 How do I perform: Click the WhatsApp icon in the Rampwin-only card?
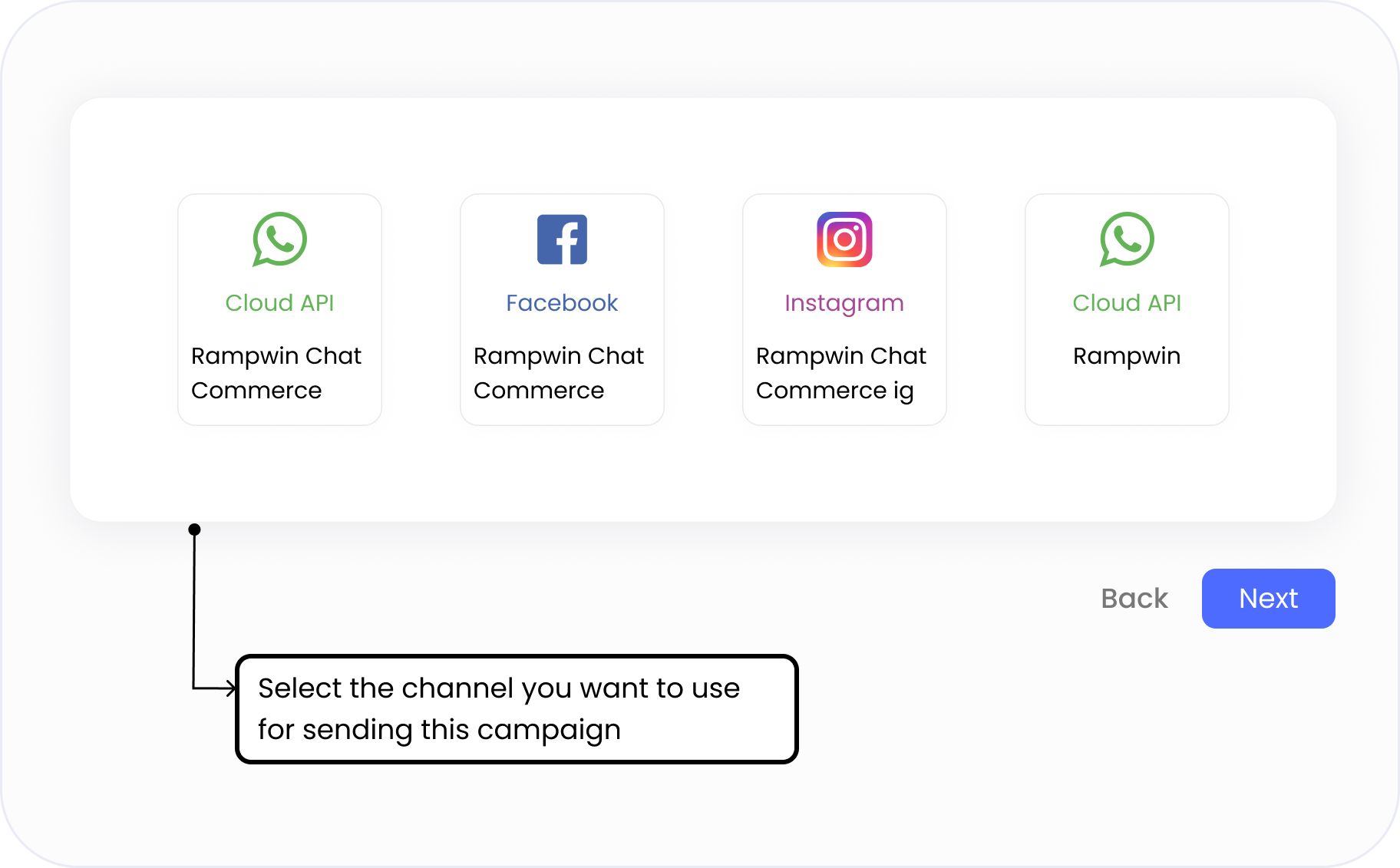click(x=1127, y=239)
